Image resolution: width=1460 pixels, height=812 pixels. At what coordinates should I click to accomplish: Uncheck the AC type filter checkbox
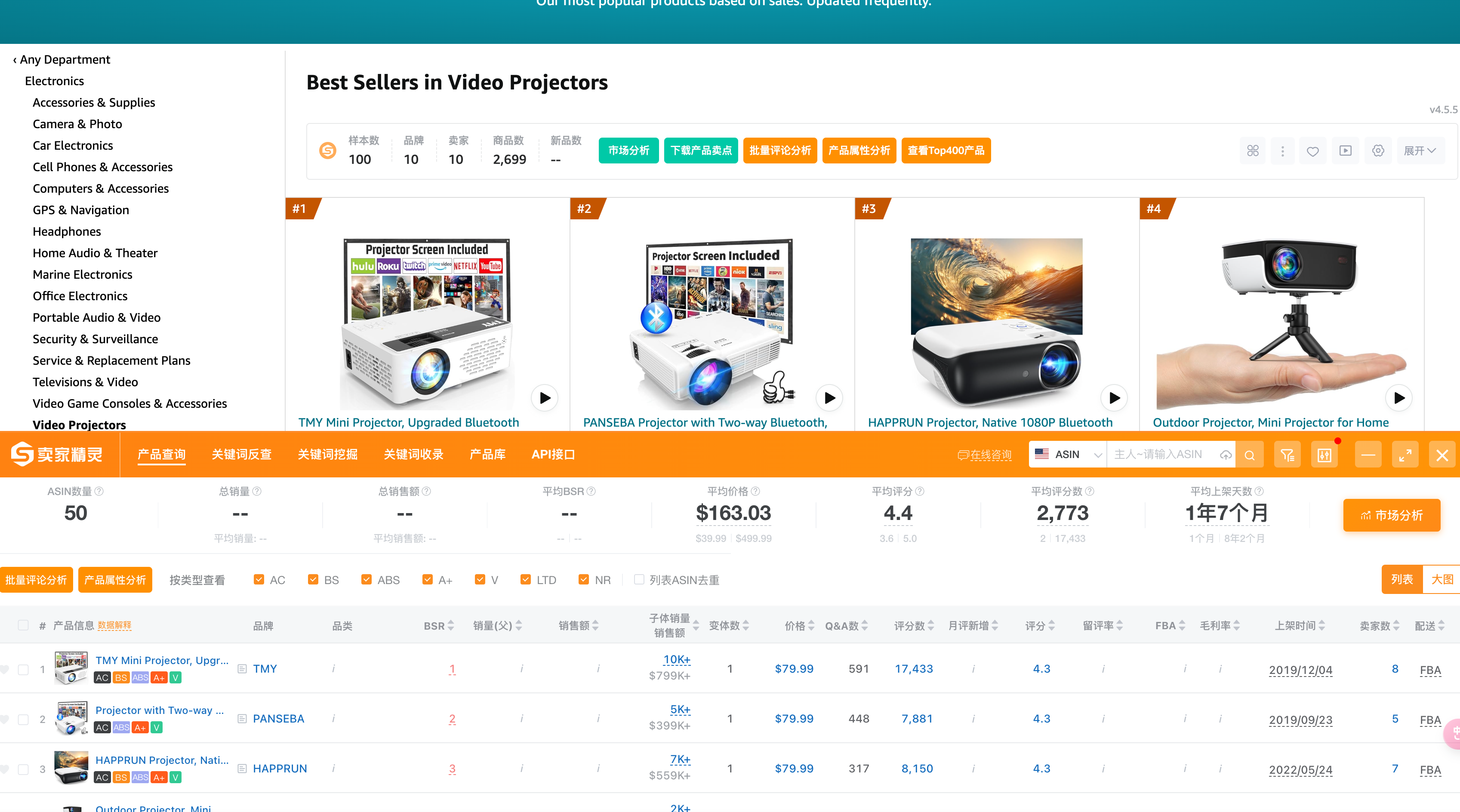tap(259, 579)
